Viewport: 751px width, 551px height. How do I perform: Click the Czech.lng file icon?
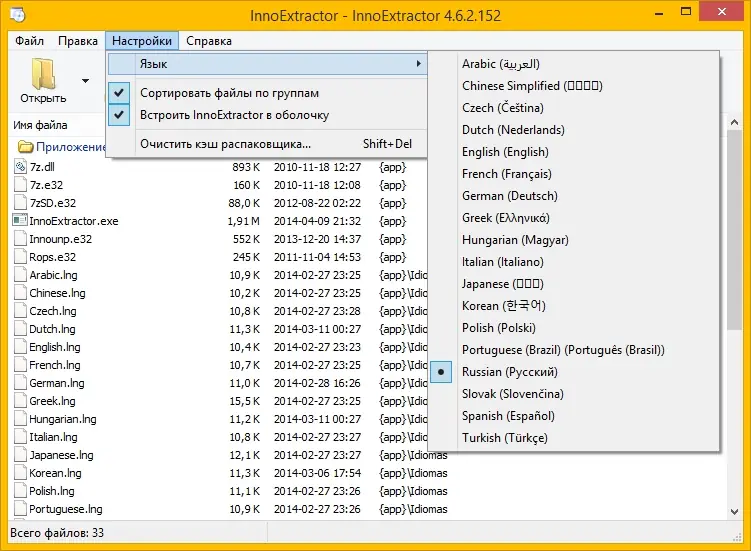(20, 310)
